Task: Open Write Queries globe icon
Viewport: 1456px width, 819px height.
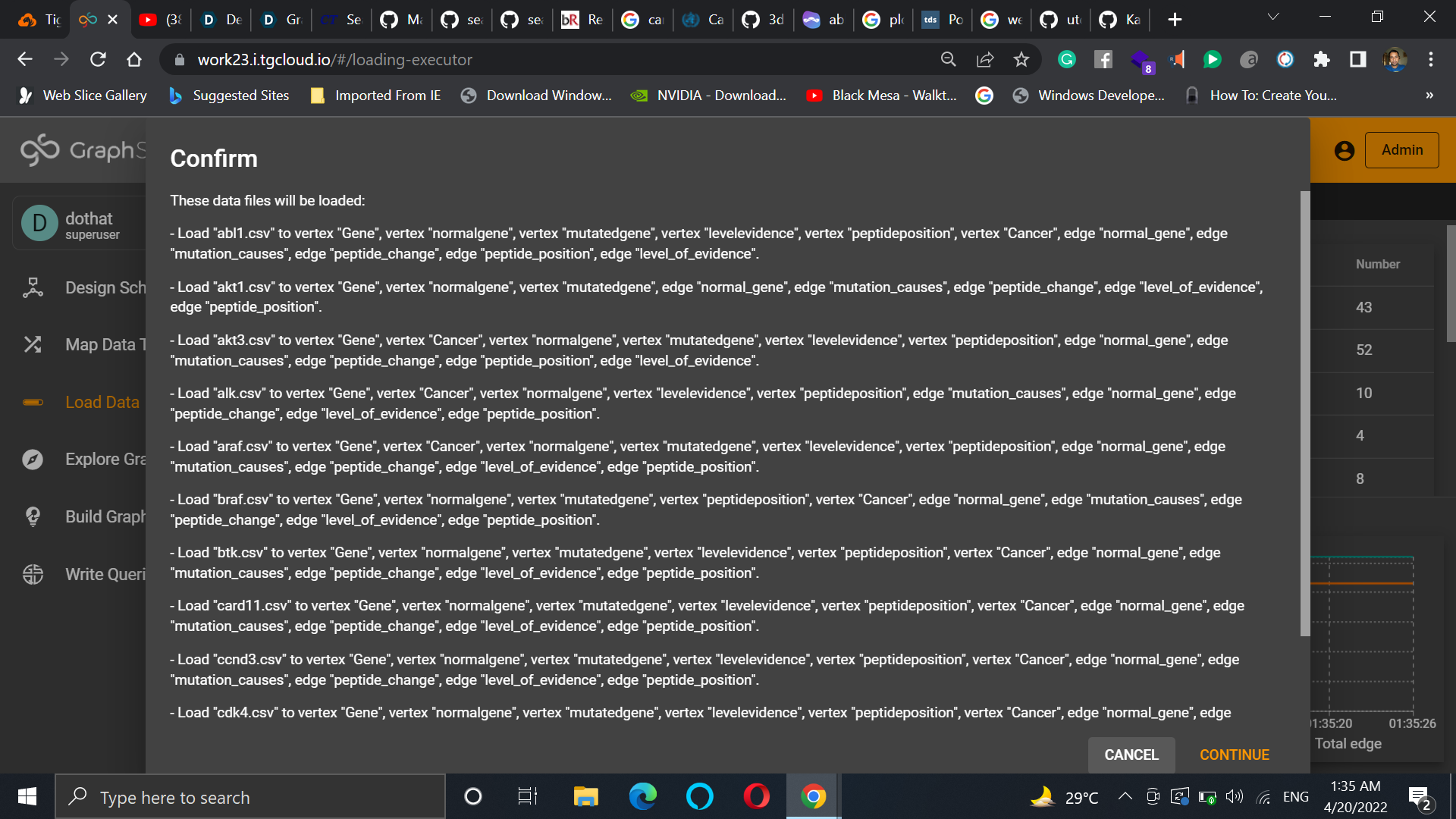Action: point(33,574)
